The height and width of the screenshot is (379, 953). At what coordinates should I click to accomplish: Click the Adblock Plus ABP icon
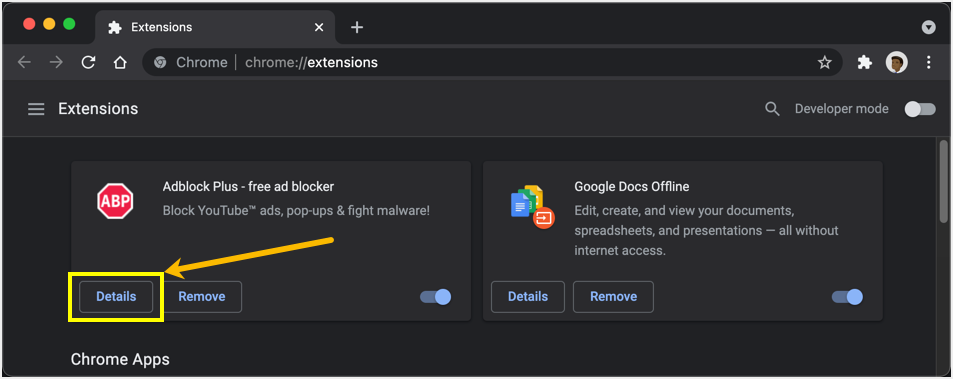tap(115, 202)
